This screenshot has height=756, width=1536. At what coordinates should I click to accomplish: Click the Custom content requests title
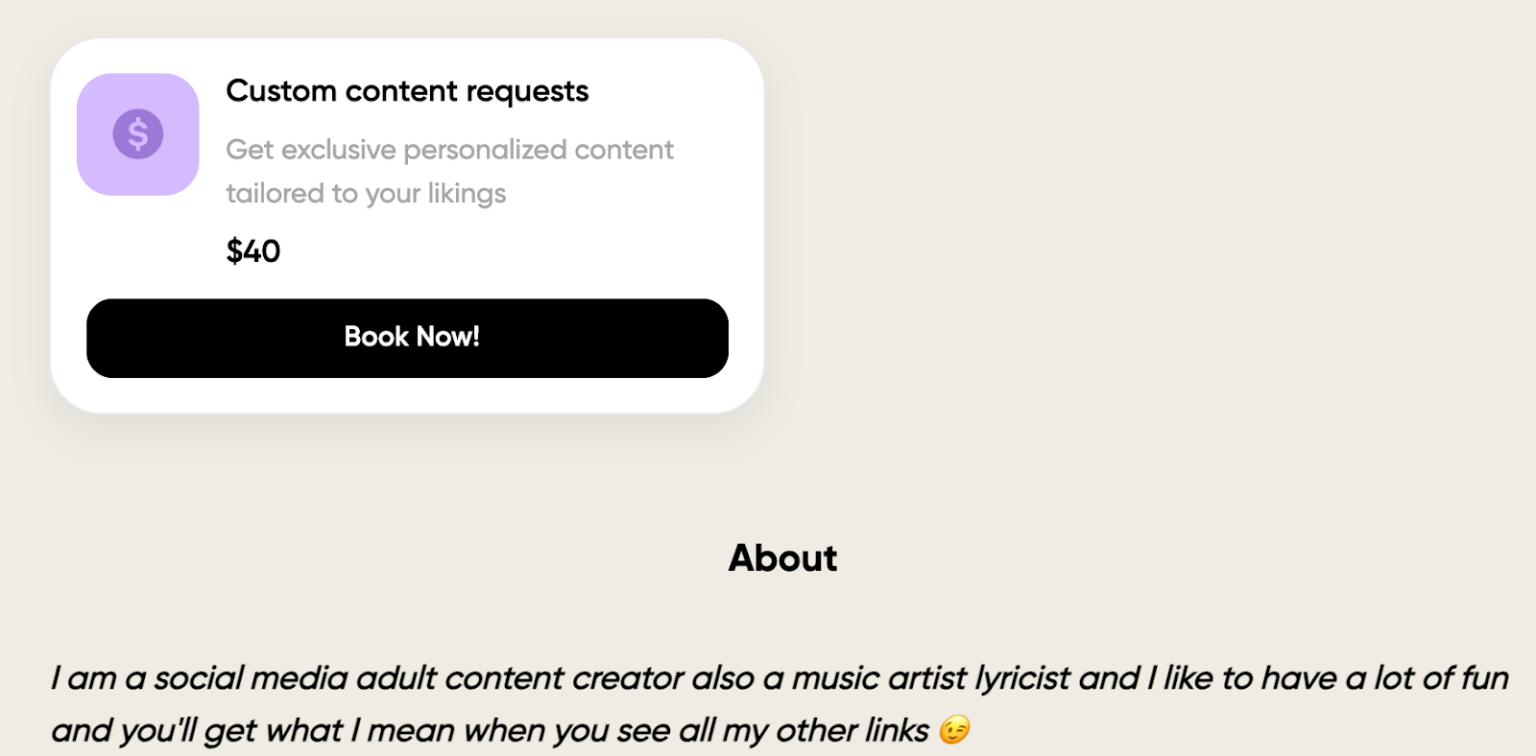(407, 91)
